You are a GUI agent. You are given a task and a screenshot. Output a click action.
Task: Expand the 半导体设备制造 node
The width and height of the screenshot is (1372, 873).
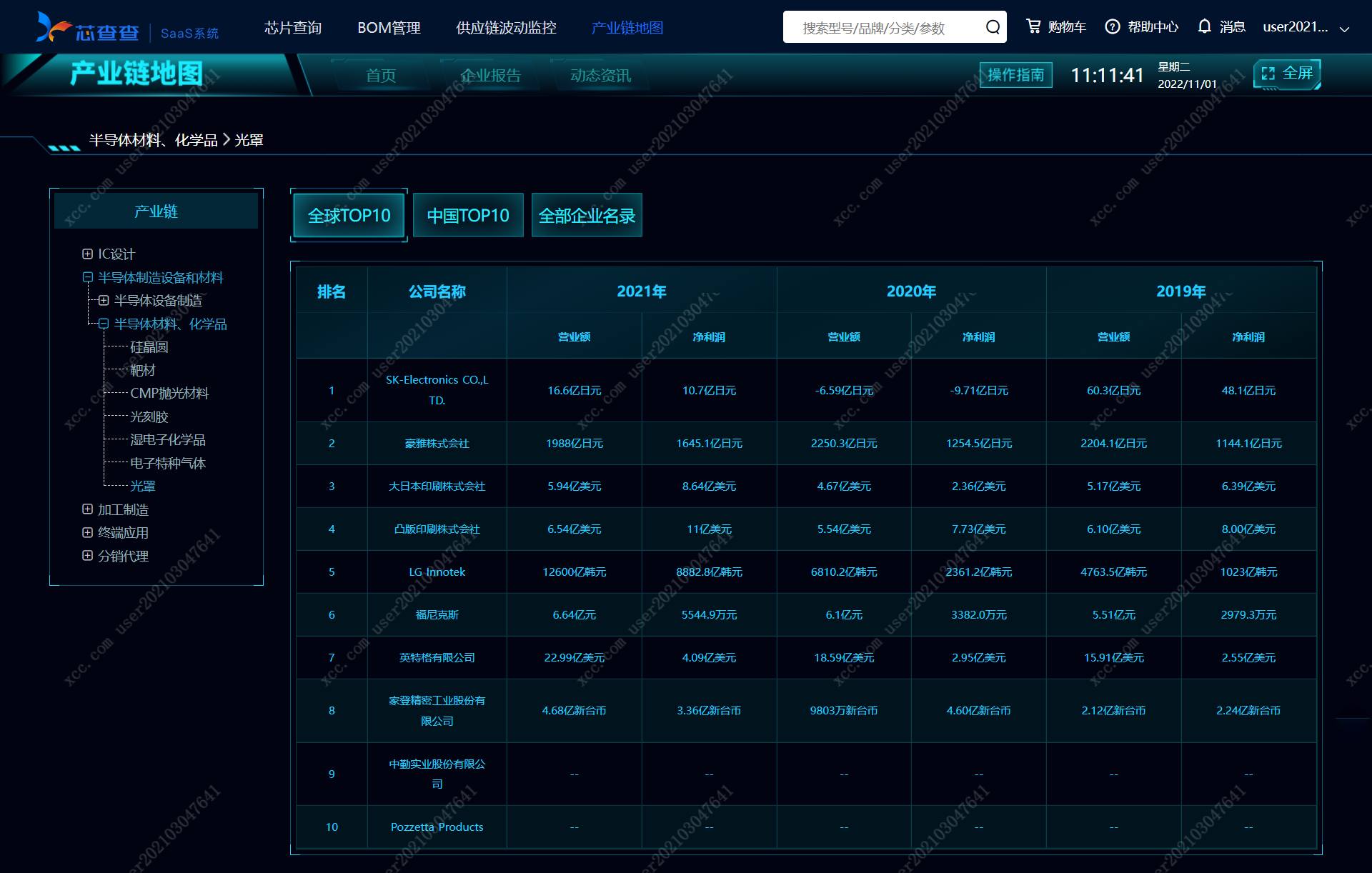[104, 300]
